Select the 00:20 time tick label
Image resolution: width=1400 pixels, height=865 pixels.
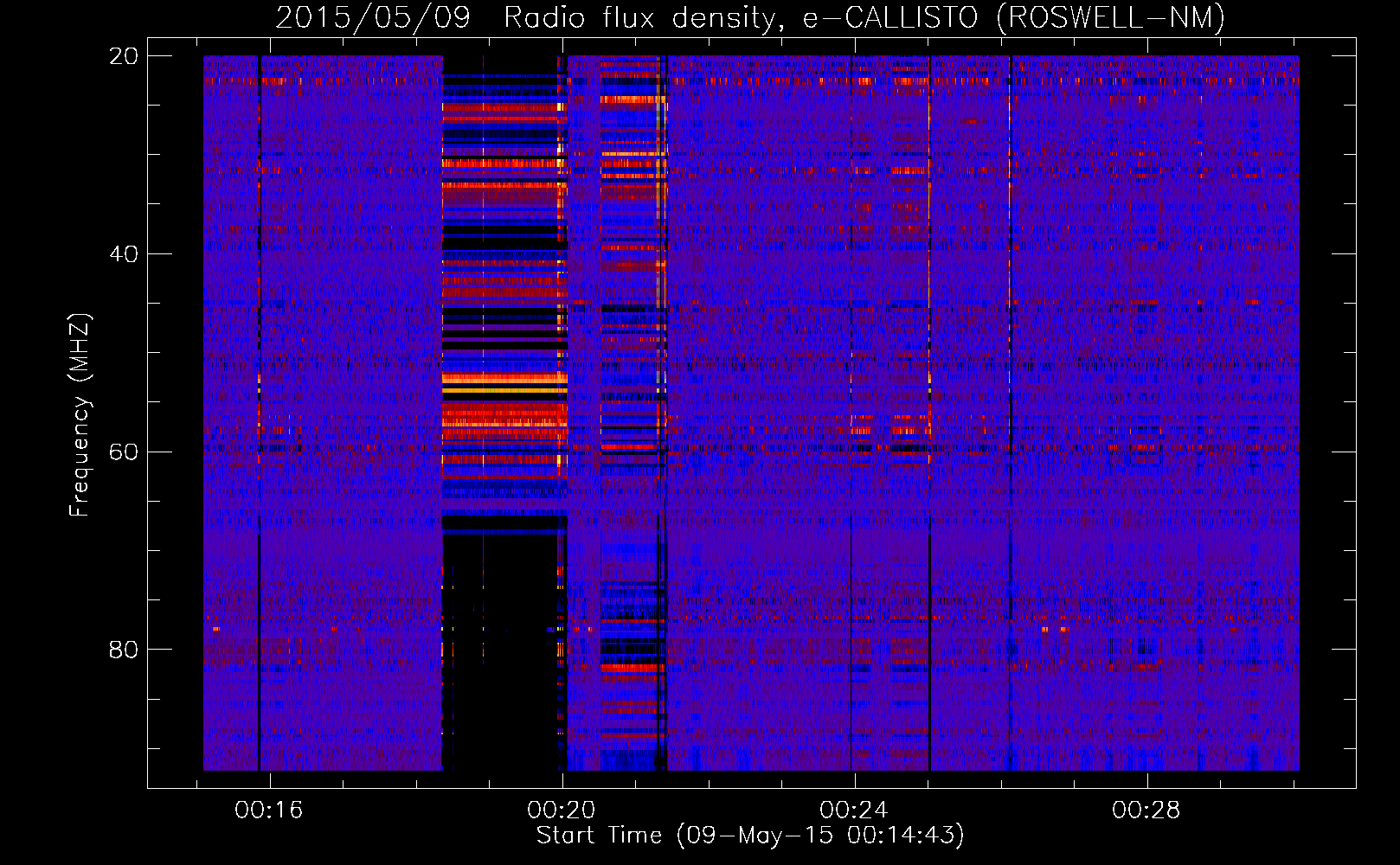[562, 810]
